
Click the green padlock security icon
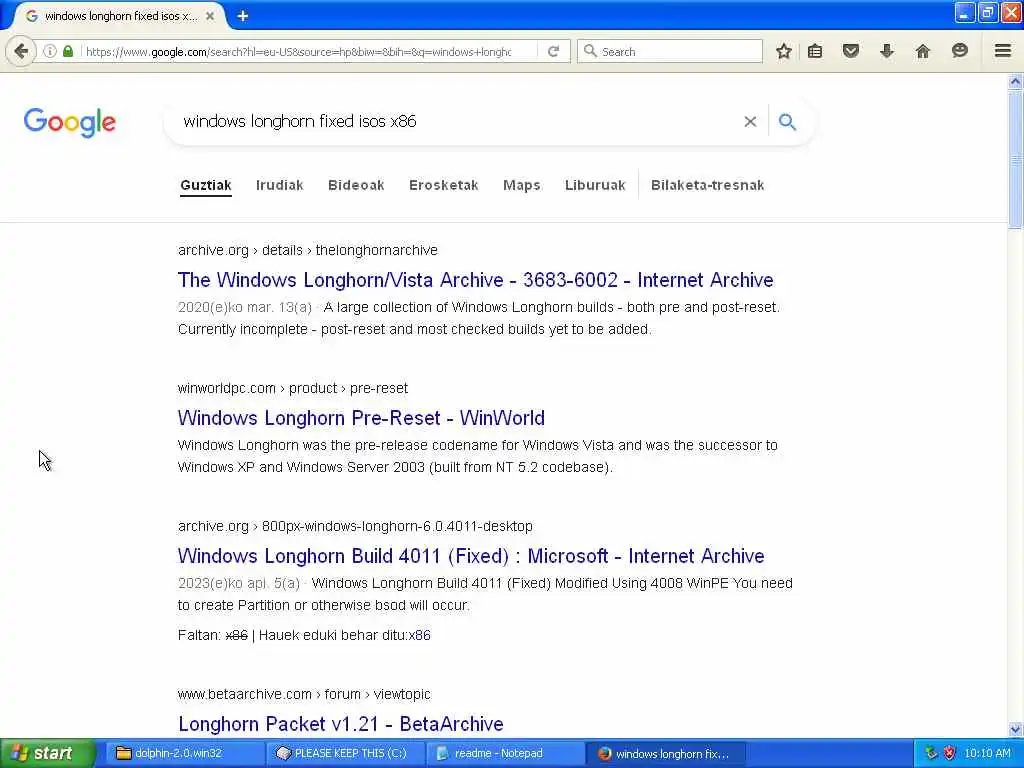coord(68,51)
